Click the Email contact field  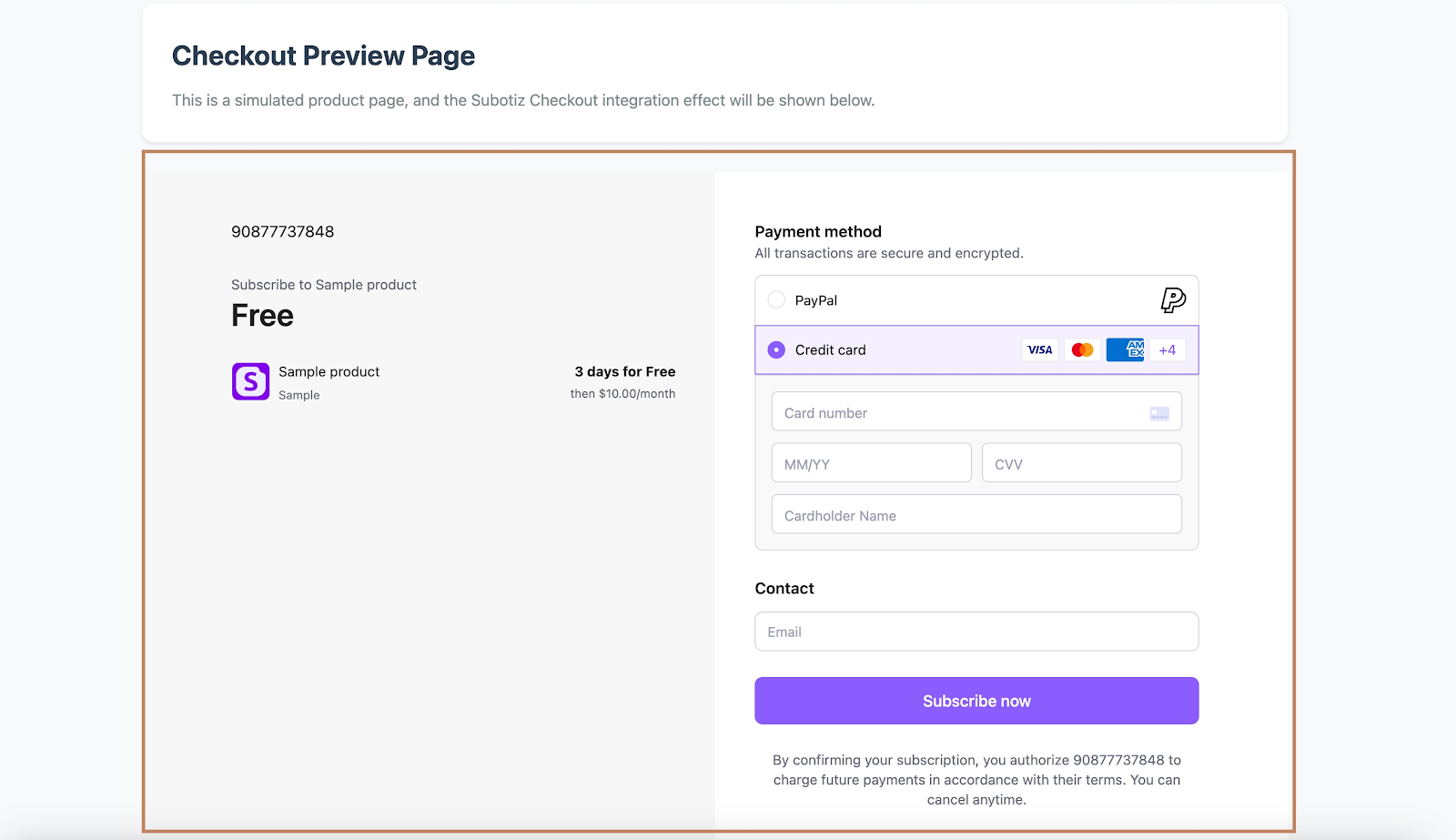coord(976,632)
